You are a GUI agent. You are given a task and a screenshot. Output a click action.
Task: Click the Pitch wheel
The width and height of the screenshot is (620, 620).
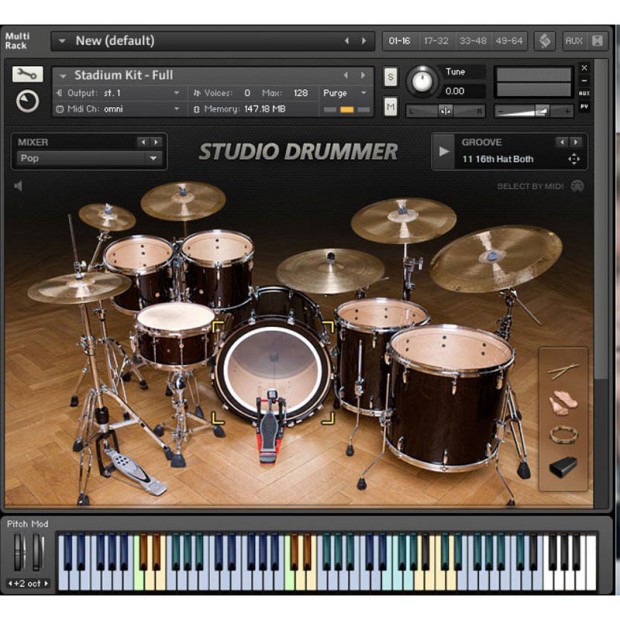pyautogui.click(x=19, y=551)
